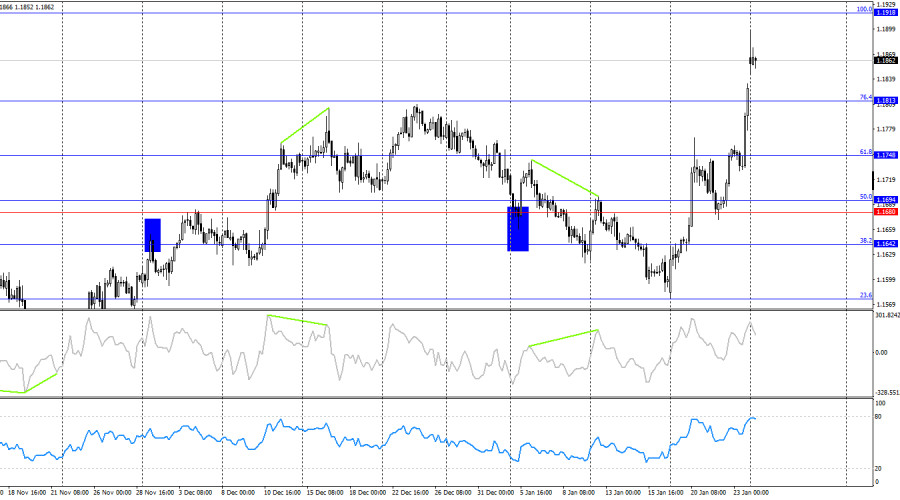The height and width of the screenshot is (500, 900).
Task: Select the current price tag 1.1862
Action: pyautogui.click(x=885, y=61)
